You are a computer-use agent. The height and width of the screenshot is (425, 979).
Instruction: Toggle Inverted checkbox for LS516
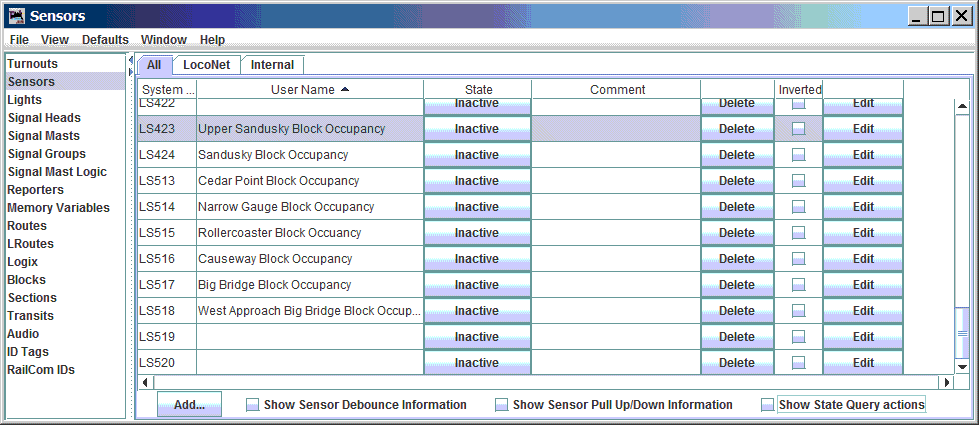click(x=799, y=259)
